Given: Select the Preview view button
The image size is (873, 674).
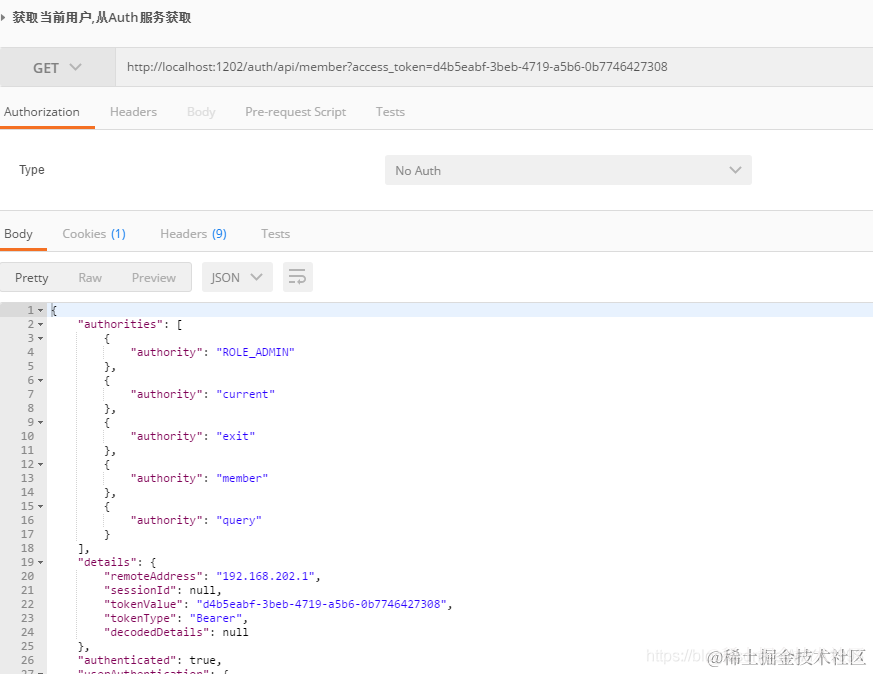Looking at the screenshot, I should click(154, 278).
